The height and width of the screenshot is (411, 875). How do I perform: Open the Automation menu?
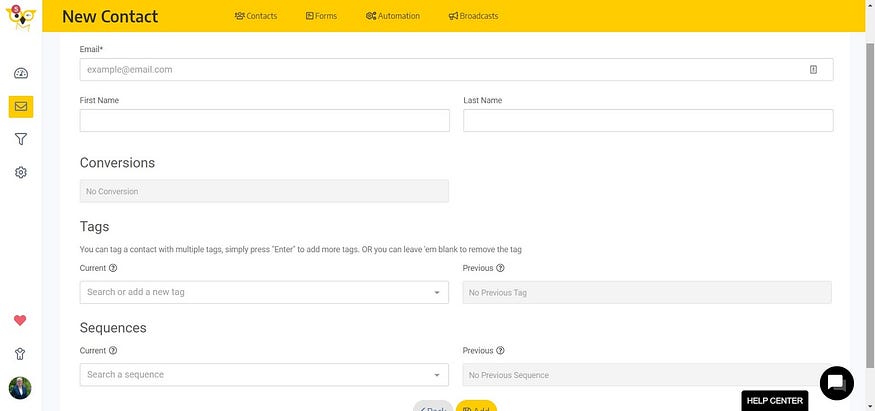[393, 16]
